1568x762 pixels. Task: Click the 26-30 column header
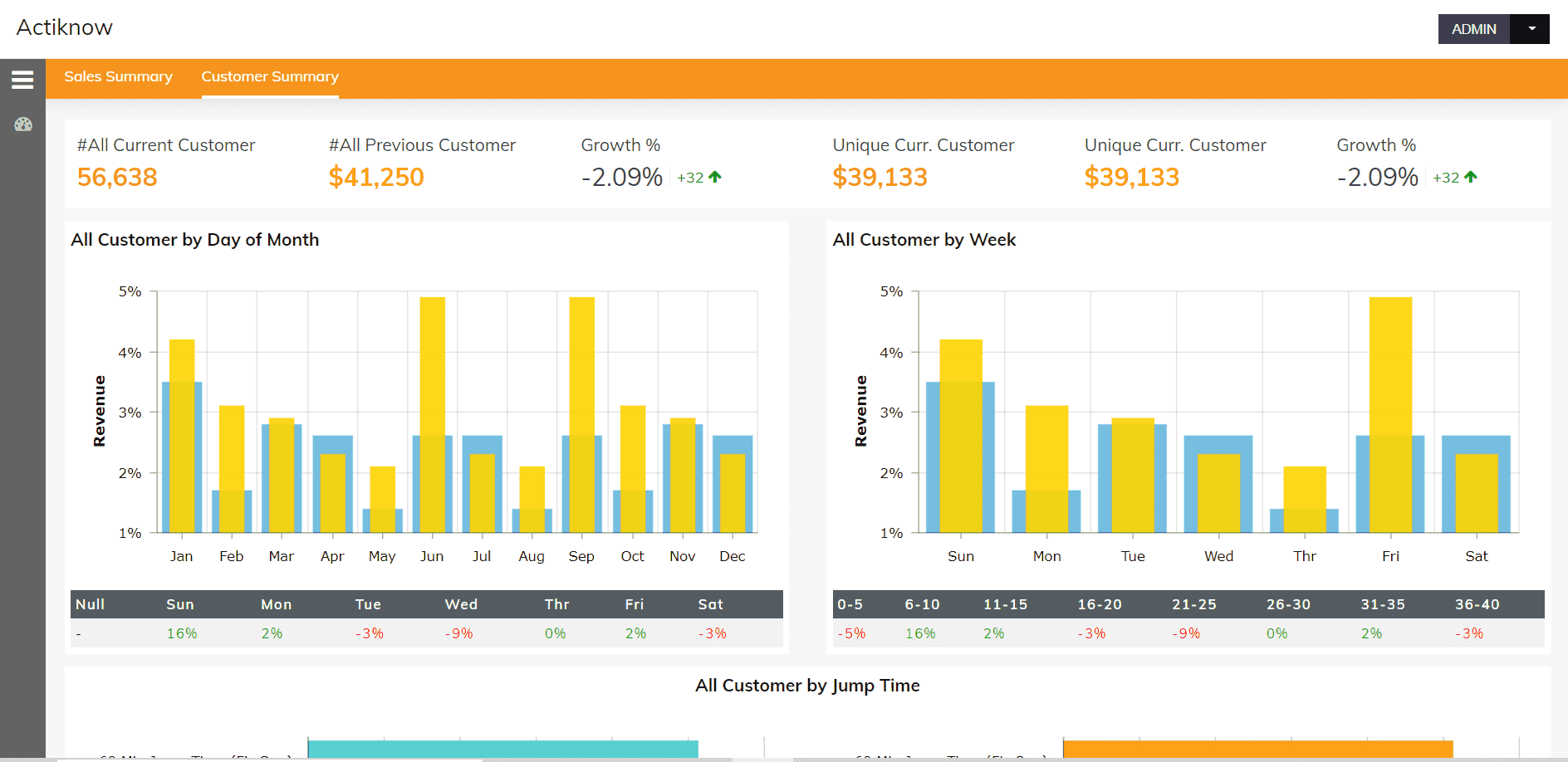[x=1288, y=604]
